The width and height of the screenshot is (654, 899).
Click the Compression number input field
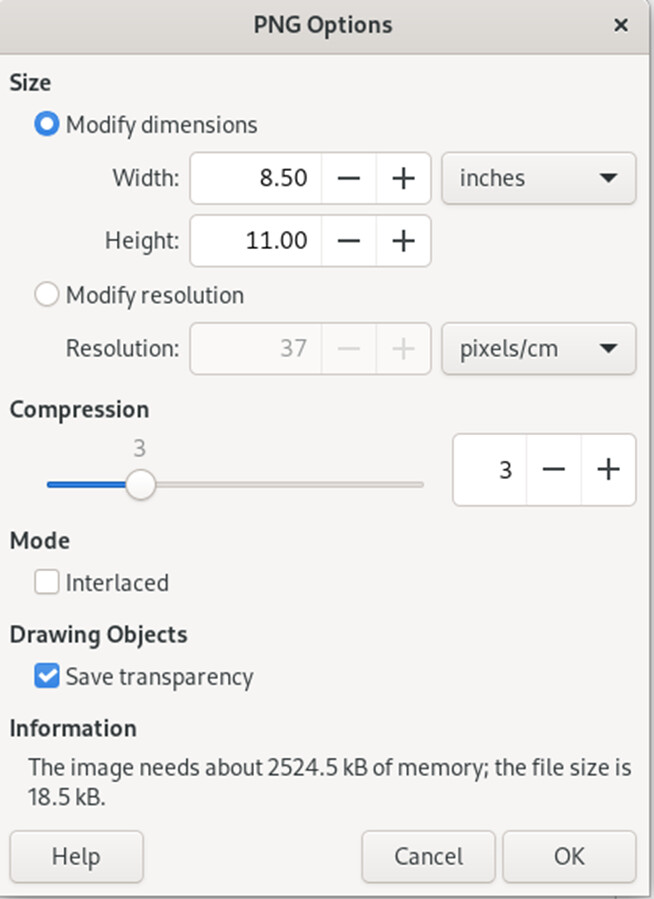(490, 470)
